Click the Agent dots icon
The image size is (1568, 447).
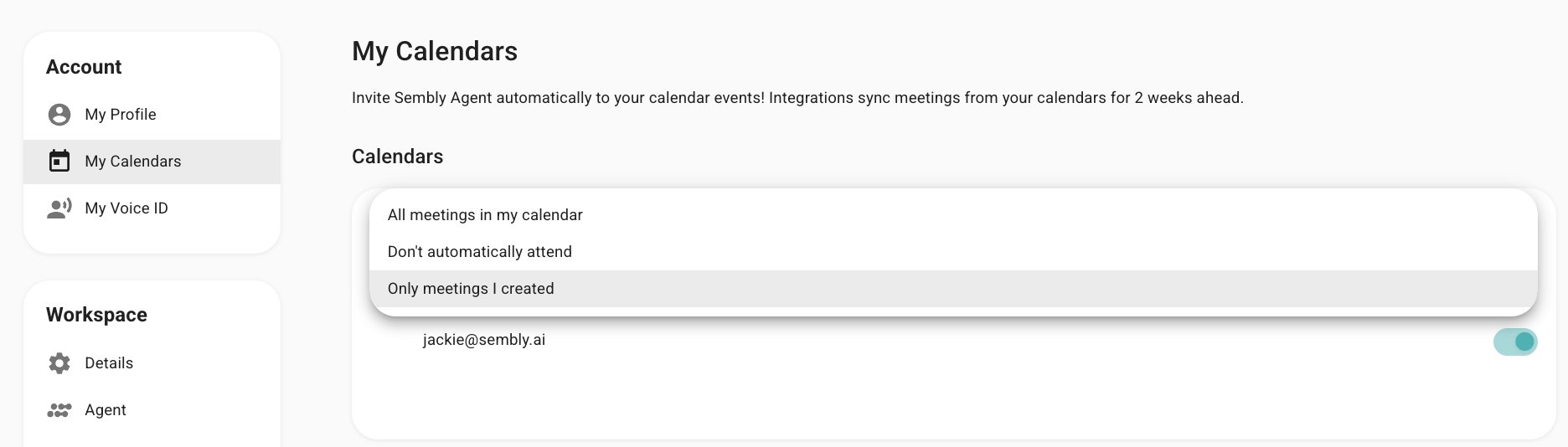(x=59, y=410)
